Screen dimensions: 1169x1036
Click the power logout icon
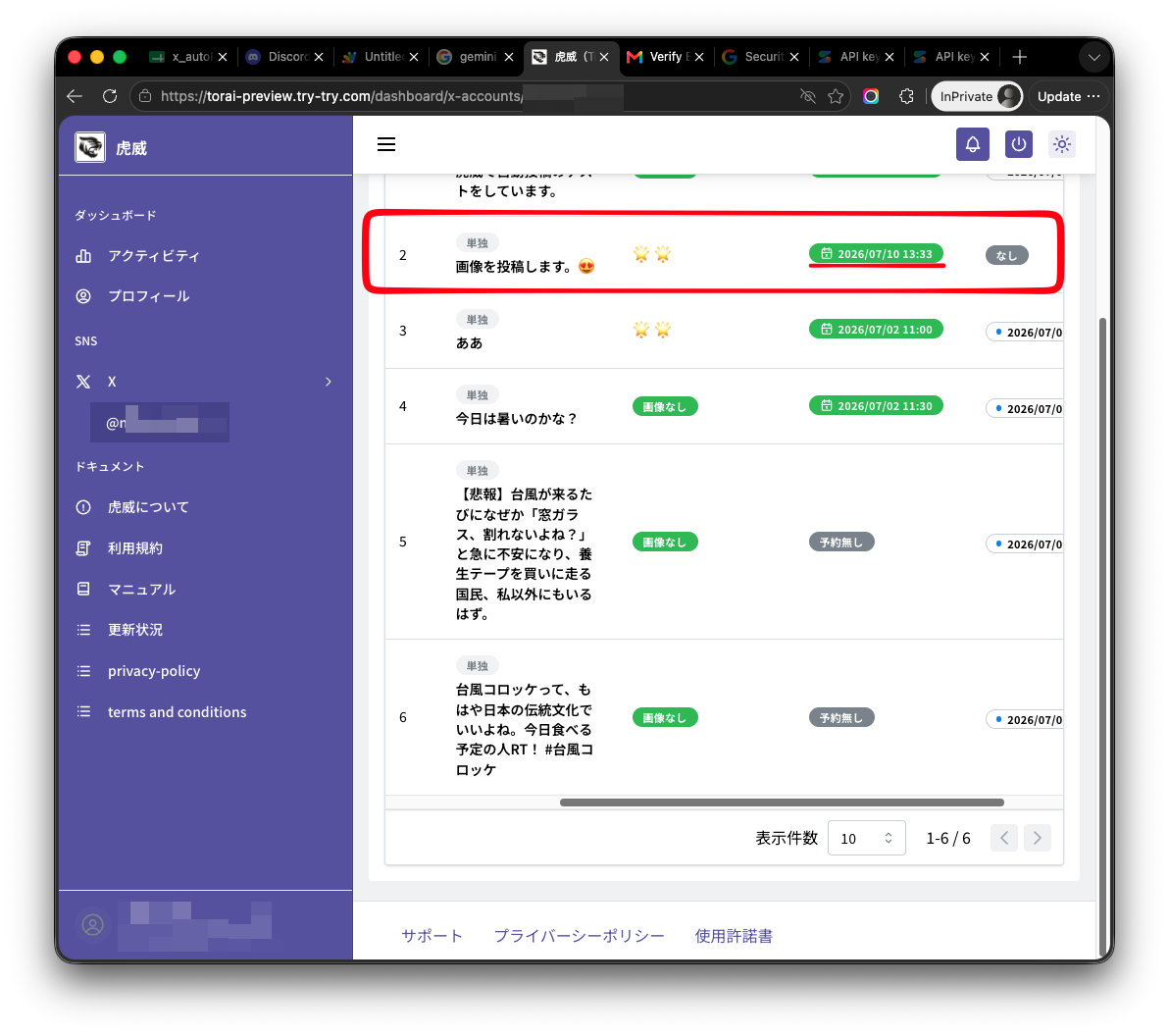[1018, 144]
